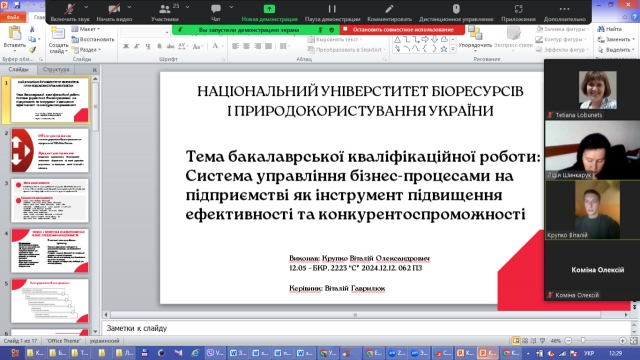Start a new screen share
The height and width of the screenshot is (360, 640).
tap(269, 12)
